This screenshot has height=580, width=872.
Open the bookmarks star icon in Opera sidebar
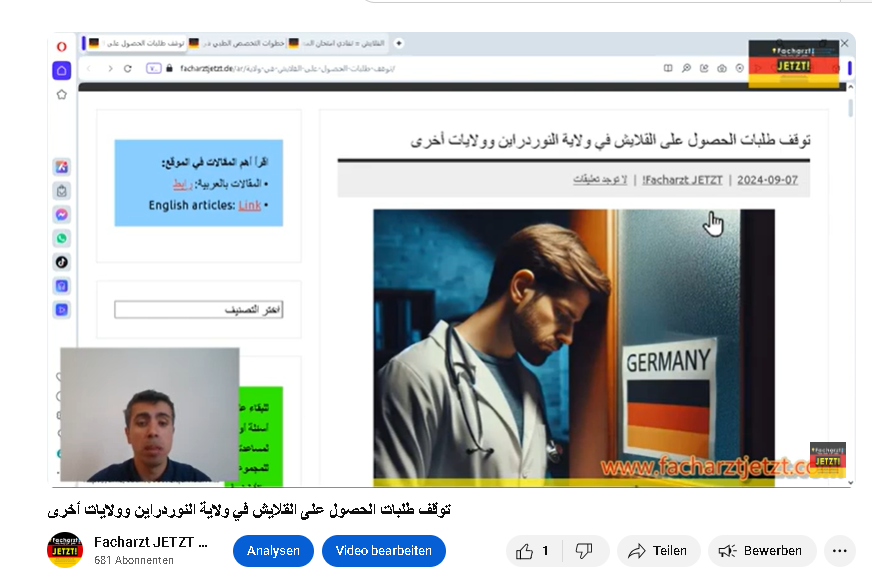pos(62,95)
